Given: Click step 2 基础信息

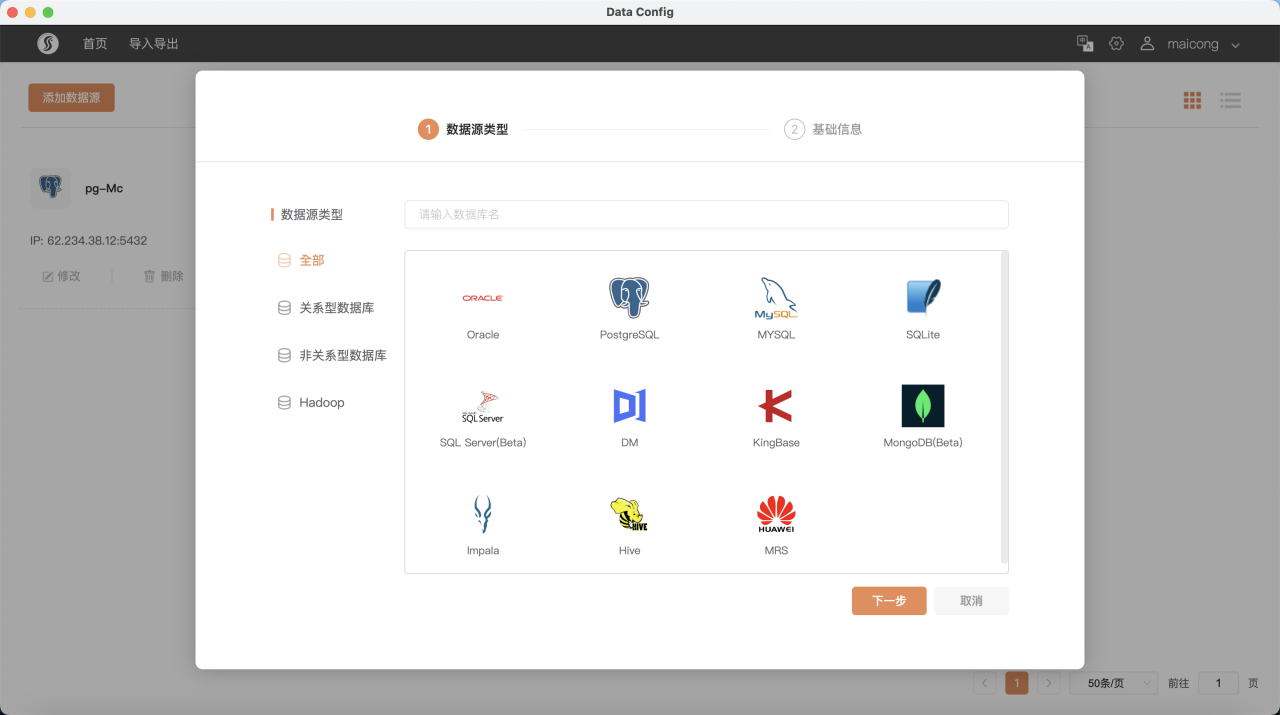Looking at the screenshot, I should coord(823,129).
